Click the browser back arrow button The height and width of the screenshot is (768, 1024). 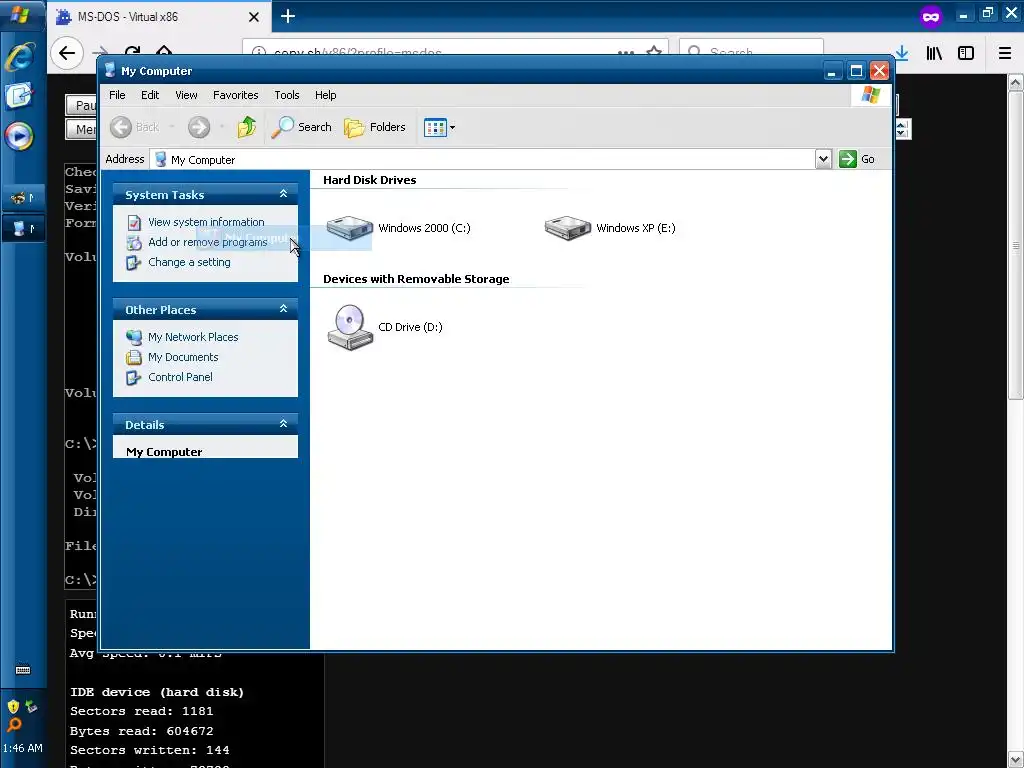67,53
